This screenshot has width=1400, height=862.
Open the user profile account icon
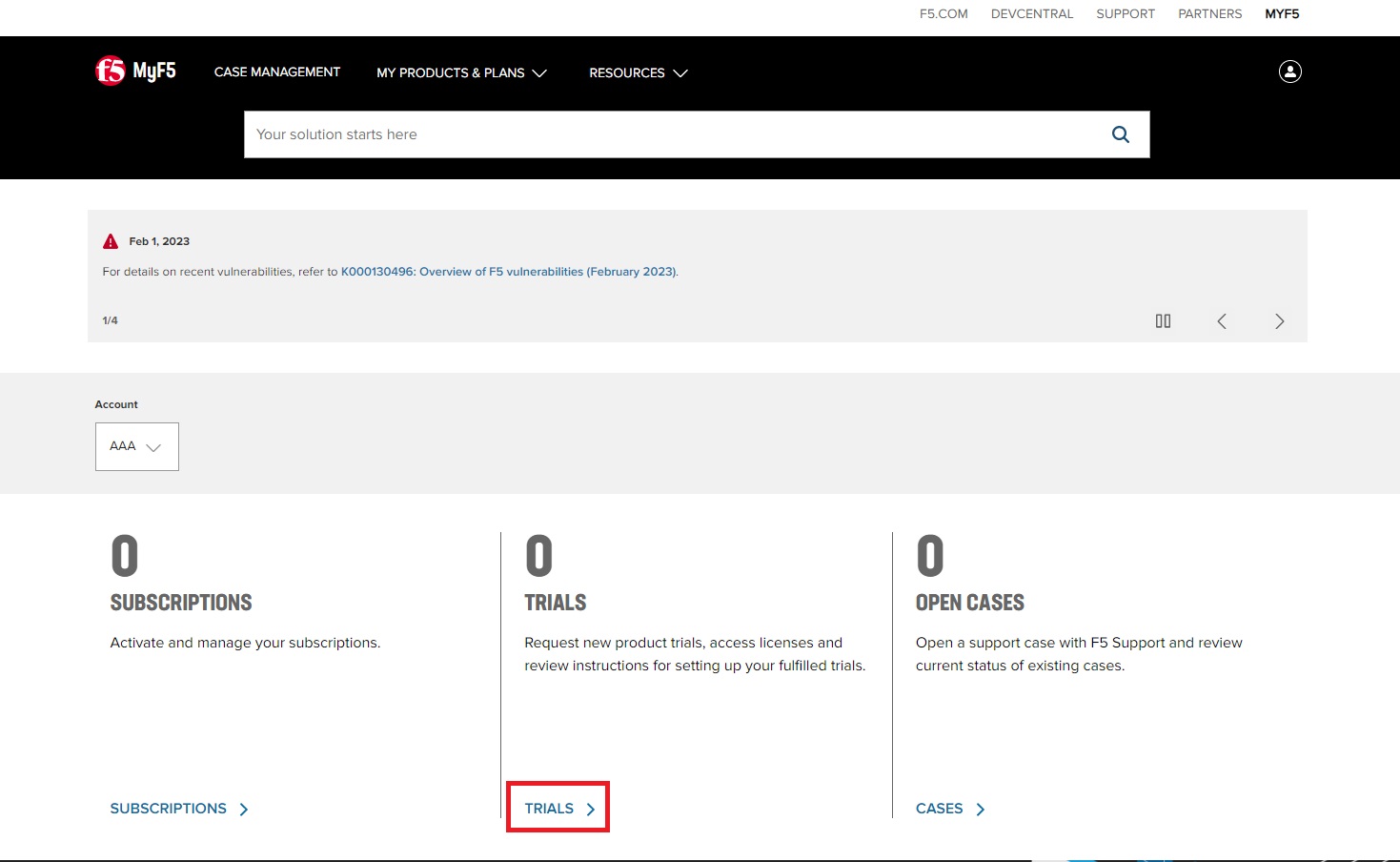1289,72
